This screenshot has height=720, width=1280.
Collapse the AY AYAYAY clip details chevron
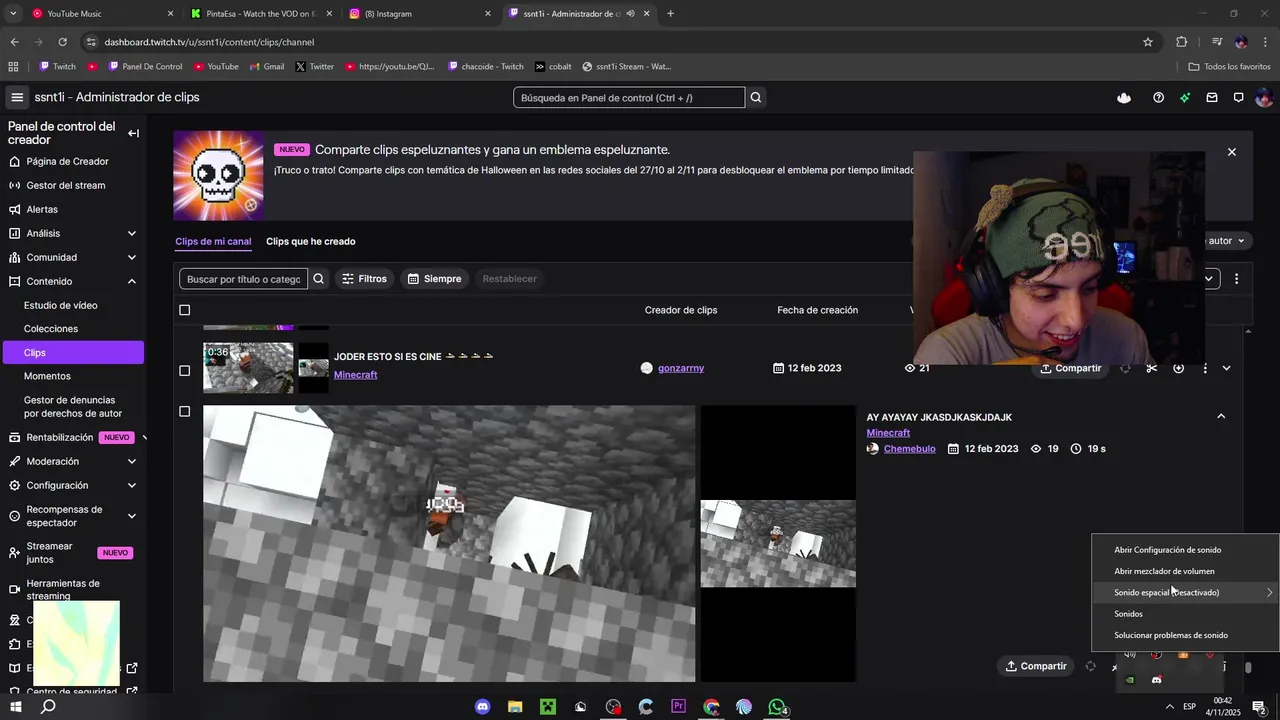pos(1221,416)
